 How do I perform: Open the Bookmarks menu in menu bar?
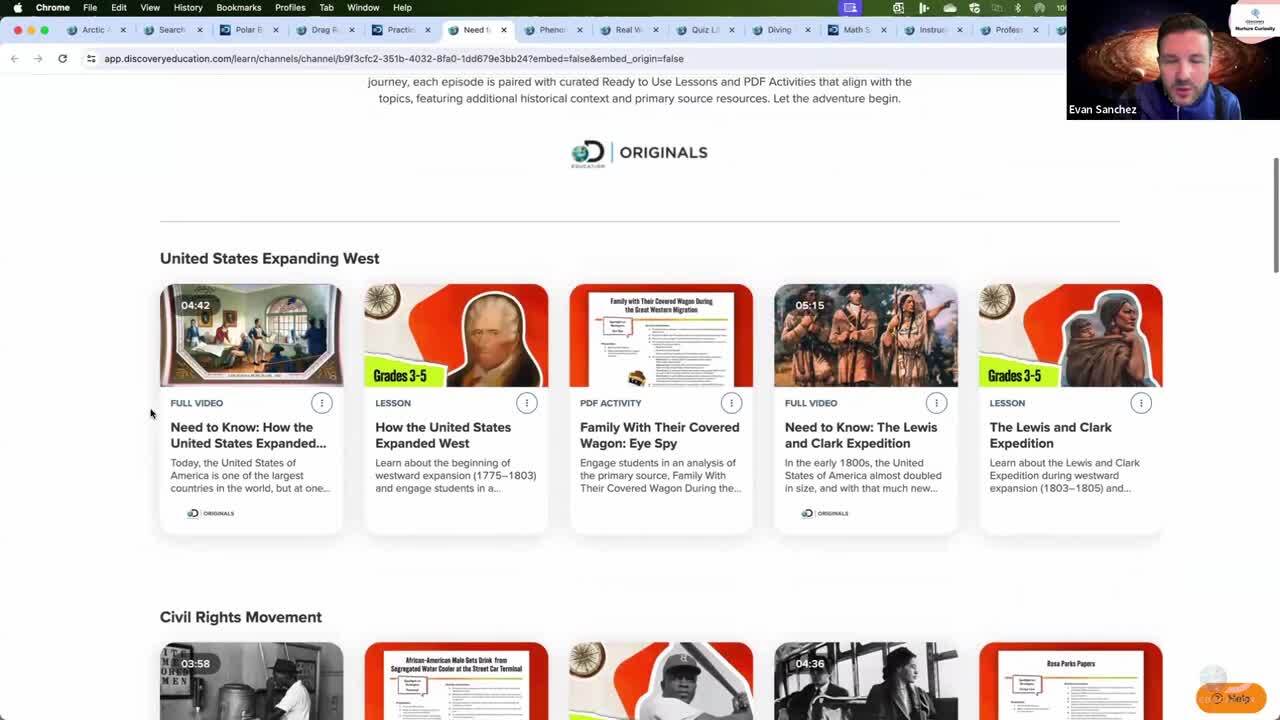pos(238,8)
